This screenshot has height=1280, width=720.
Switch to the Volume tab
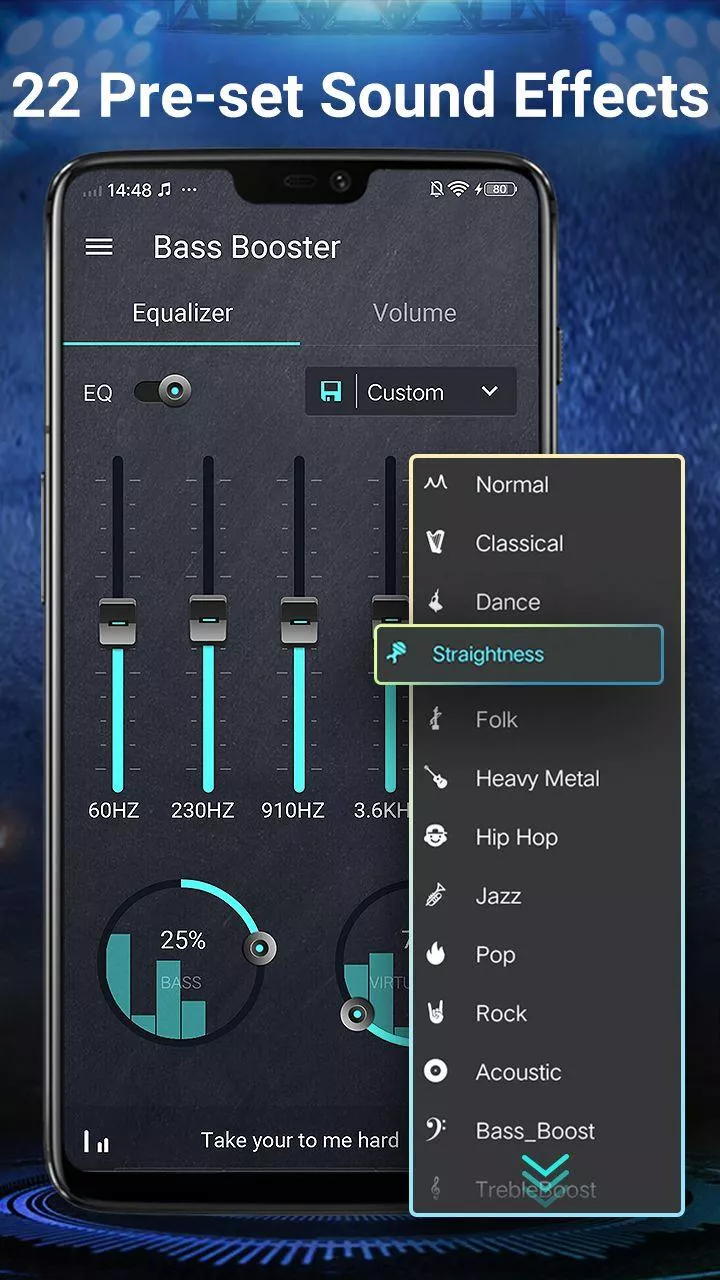(x=414, y=313)
